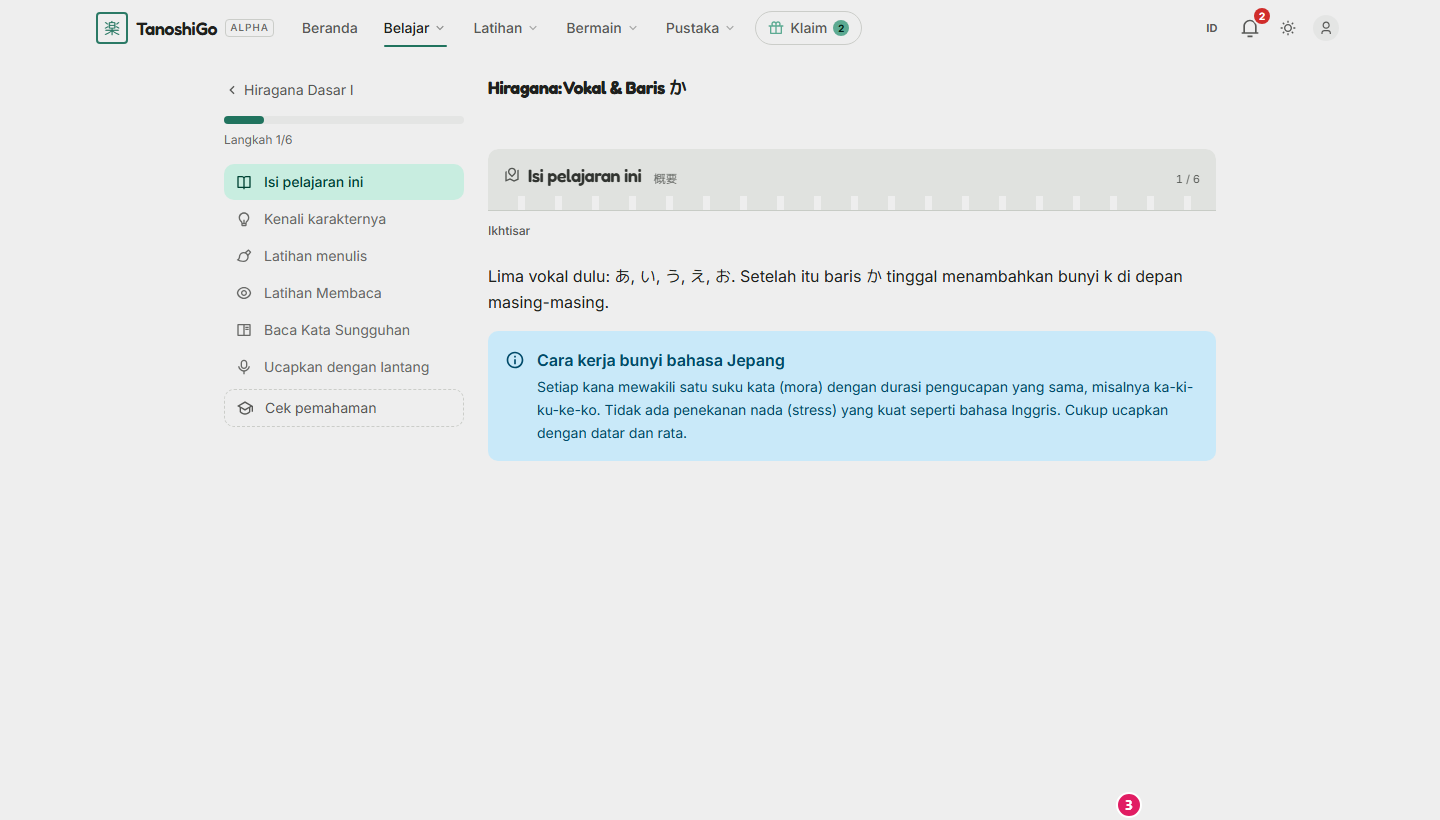Go back to Hiragana Dasar I
The width and height of the screenshot is (1440, 820).
290,90
